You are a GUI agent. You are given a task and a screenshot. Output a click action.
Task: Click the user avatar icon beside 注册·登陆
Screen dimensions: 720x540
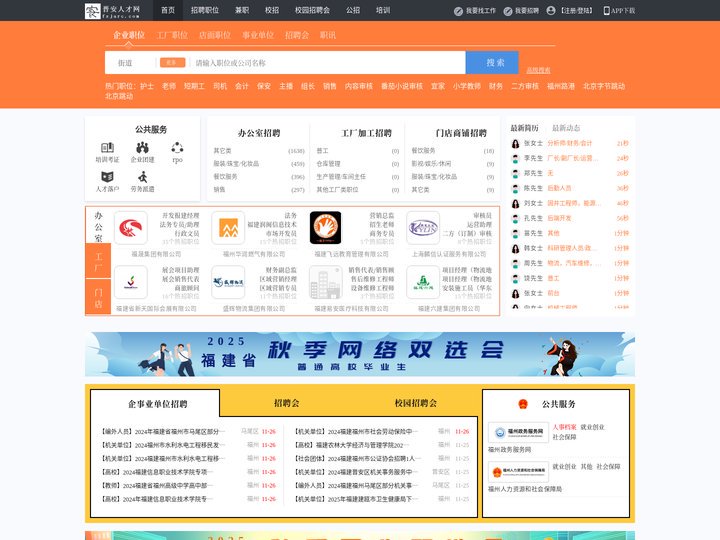coord(551,11)
